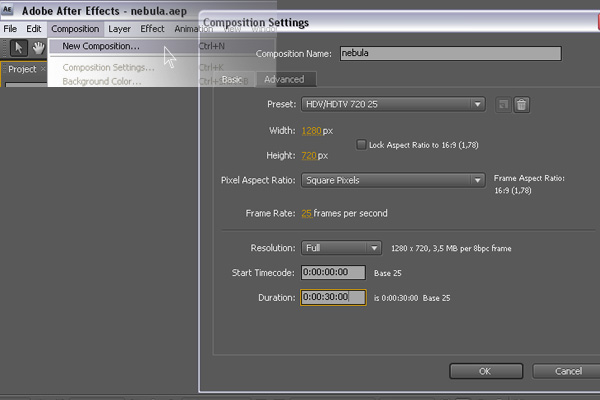Viewport: 600px width, 400px height.
Task: Open the Preset dropdown HDV/HDTV 720 25
Action: [393, 104]
